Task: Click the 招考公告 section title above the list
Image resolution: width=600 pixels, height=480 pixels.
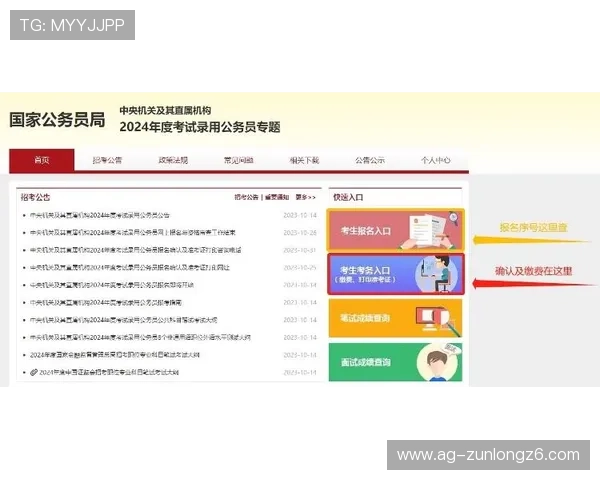Action: [35, 197]
